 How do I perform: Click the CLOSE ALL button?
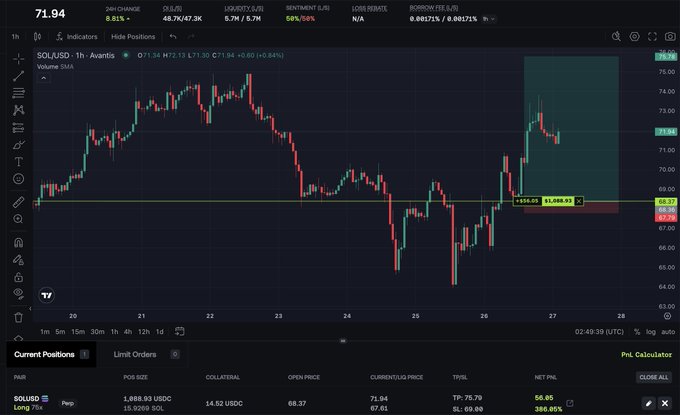(x=654, y=377)
